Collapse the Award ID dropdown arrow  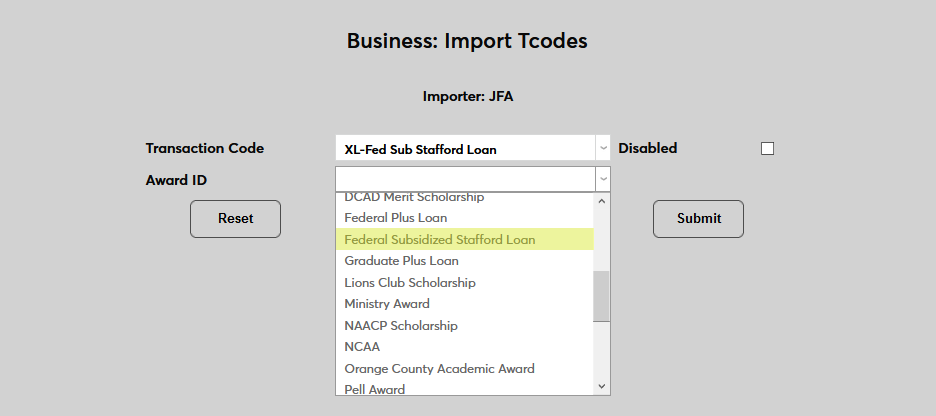603,179
